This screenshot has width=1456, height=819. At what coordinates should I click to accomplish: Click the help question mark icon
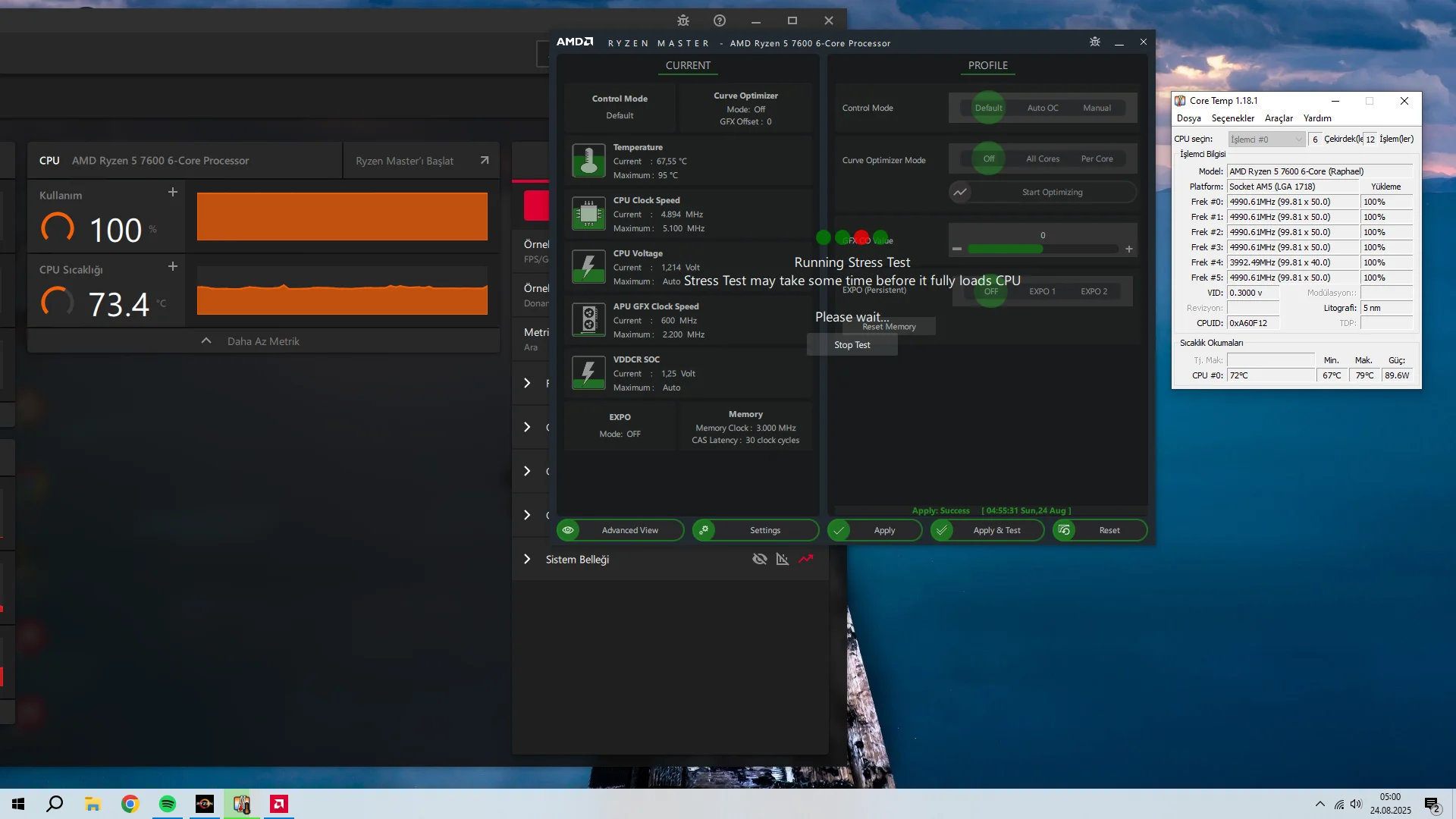[719, 20]
